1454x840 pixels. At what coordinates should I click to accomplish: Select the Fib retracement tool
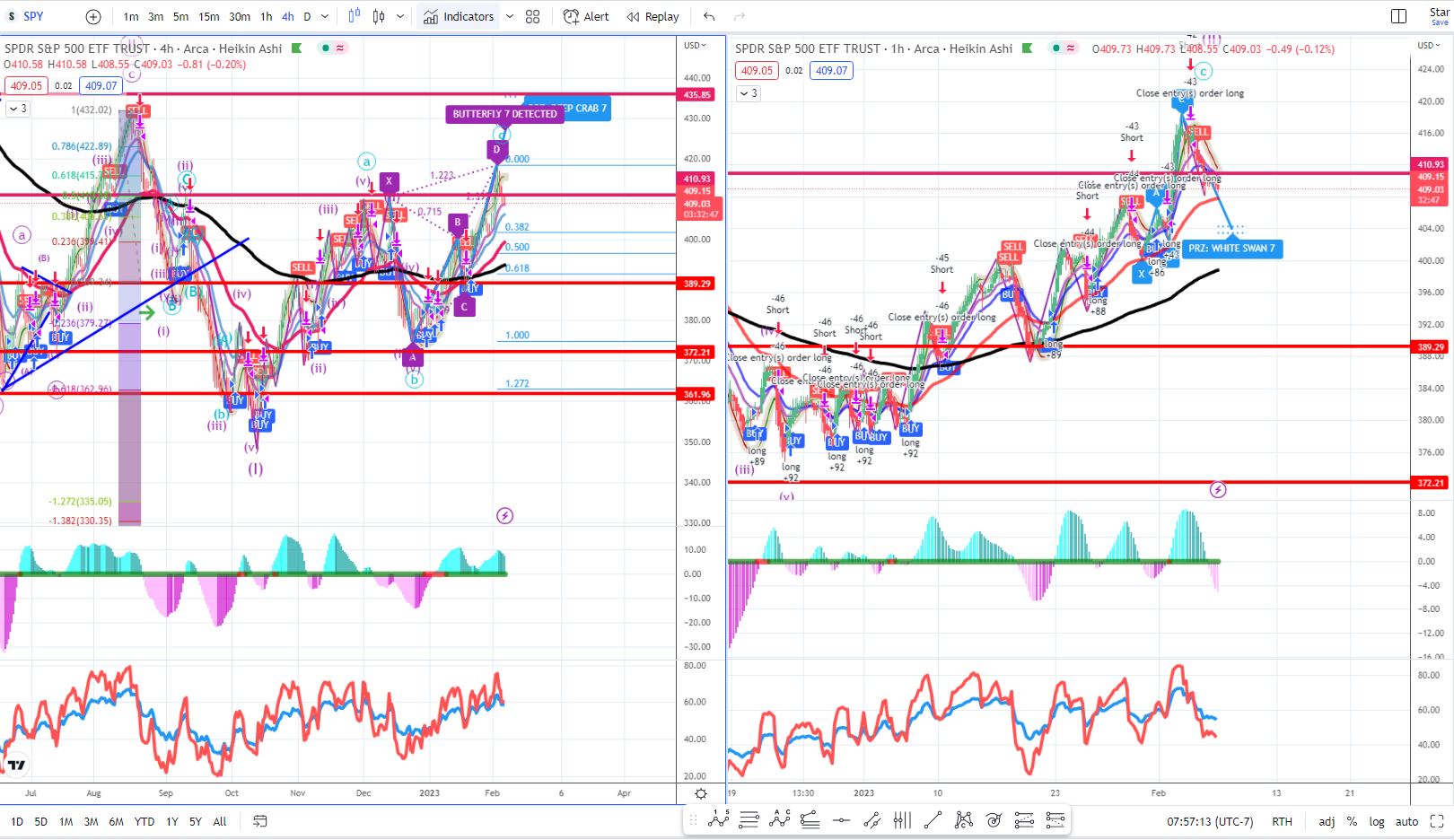tap(810, 819)
